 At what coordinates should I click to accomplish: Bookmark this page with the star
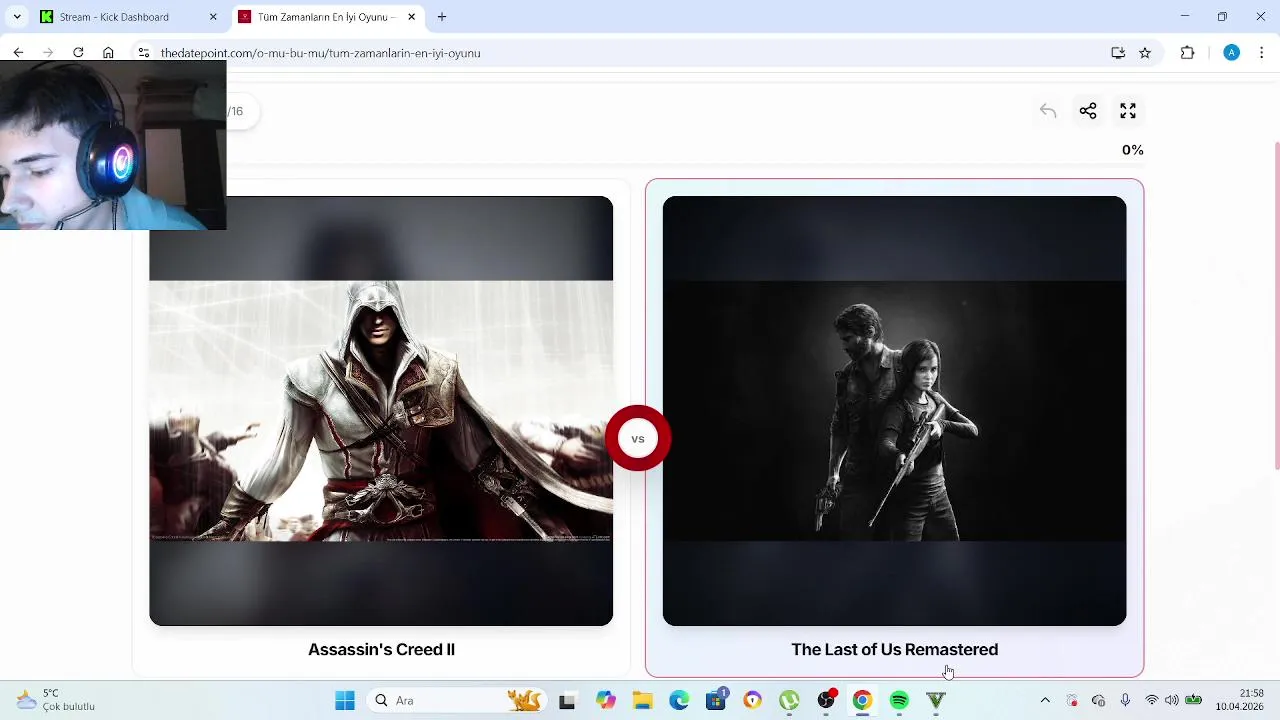(1145, 53)
